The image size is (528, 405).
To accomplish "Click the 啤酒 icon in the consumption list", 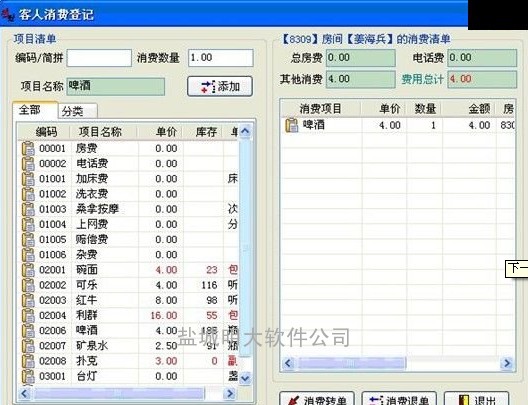I will [x=292, y=125].
